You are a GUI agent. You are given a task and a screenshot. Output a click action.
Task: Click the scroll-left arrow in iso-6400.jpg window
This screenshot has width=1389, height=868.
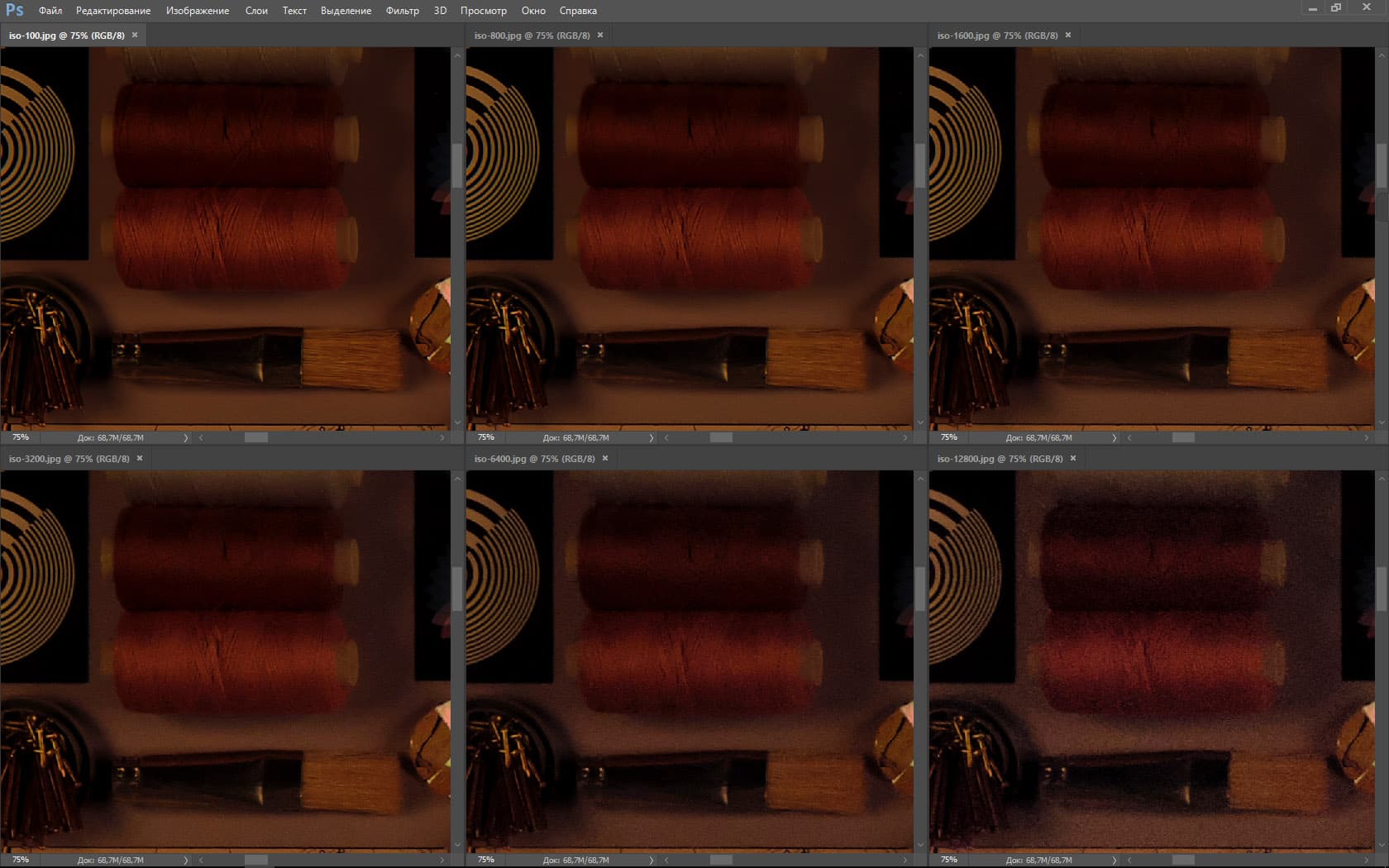(666, 860)
